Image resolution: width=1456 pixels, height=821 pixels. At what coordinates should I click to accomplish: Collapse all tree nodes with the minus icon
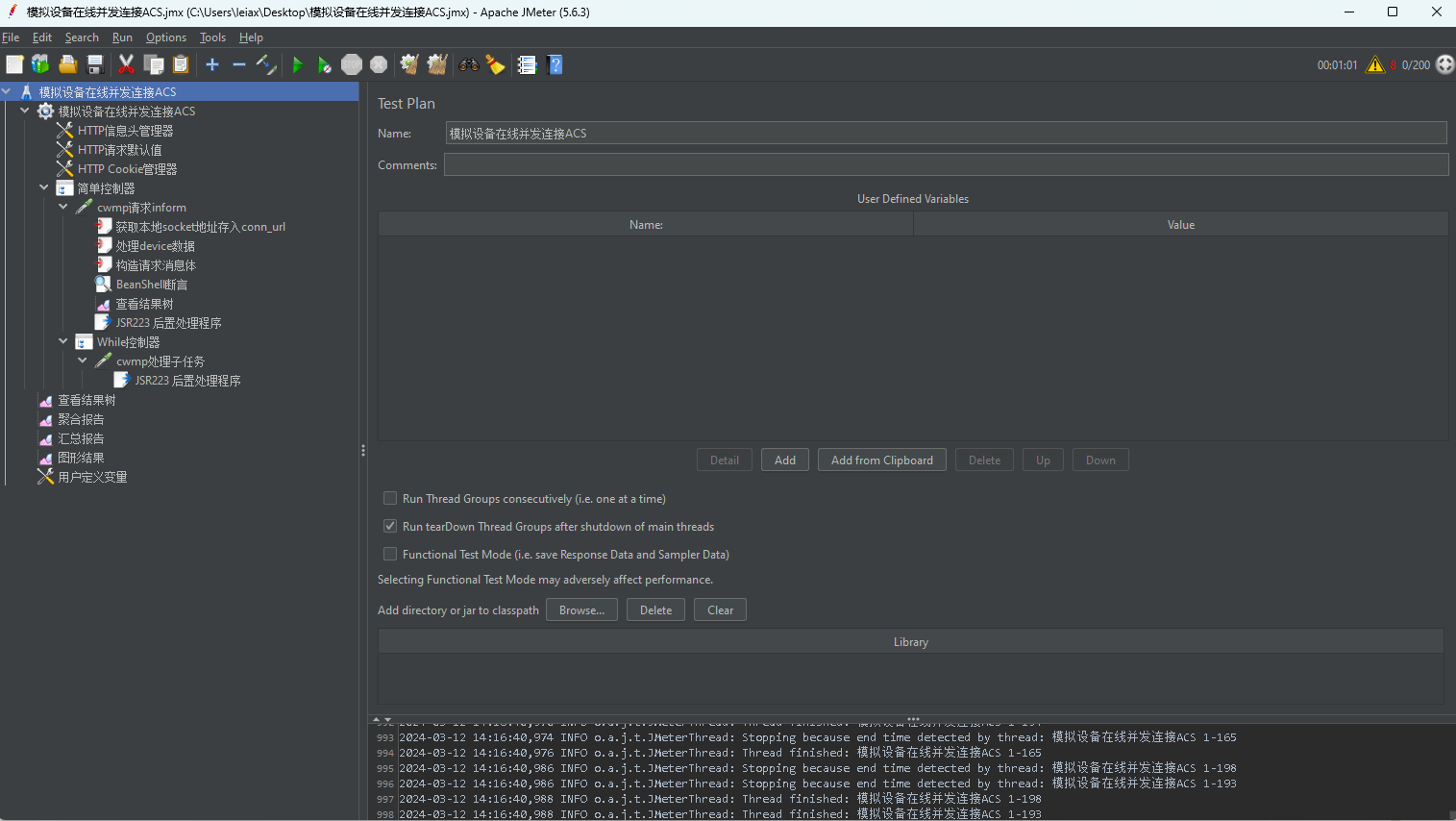[239, 64]
